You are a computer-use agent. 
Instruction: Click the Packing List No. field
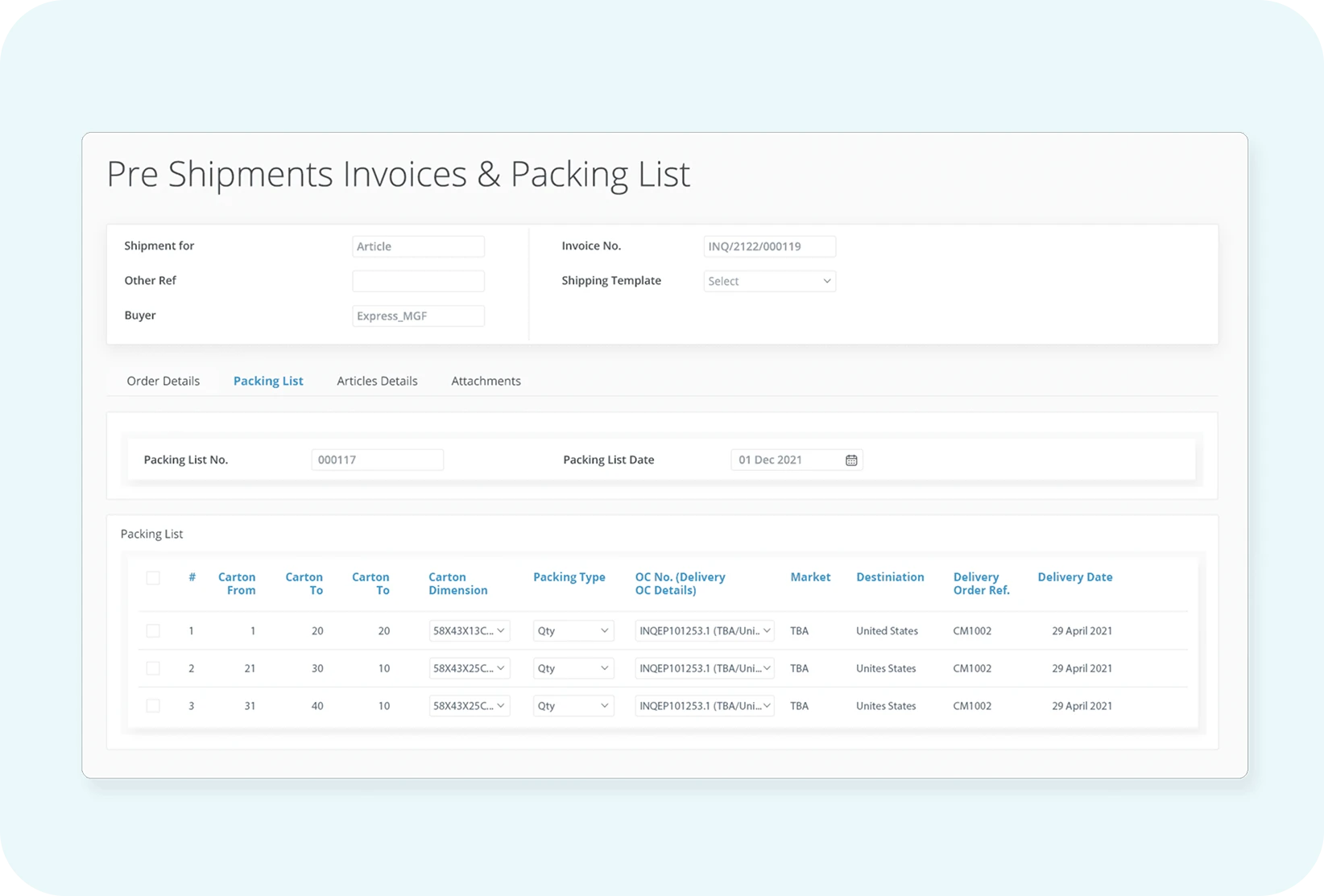[377, 460]
